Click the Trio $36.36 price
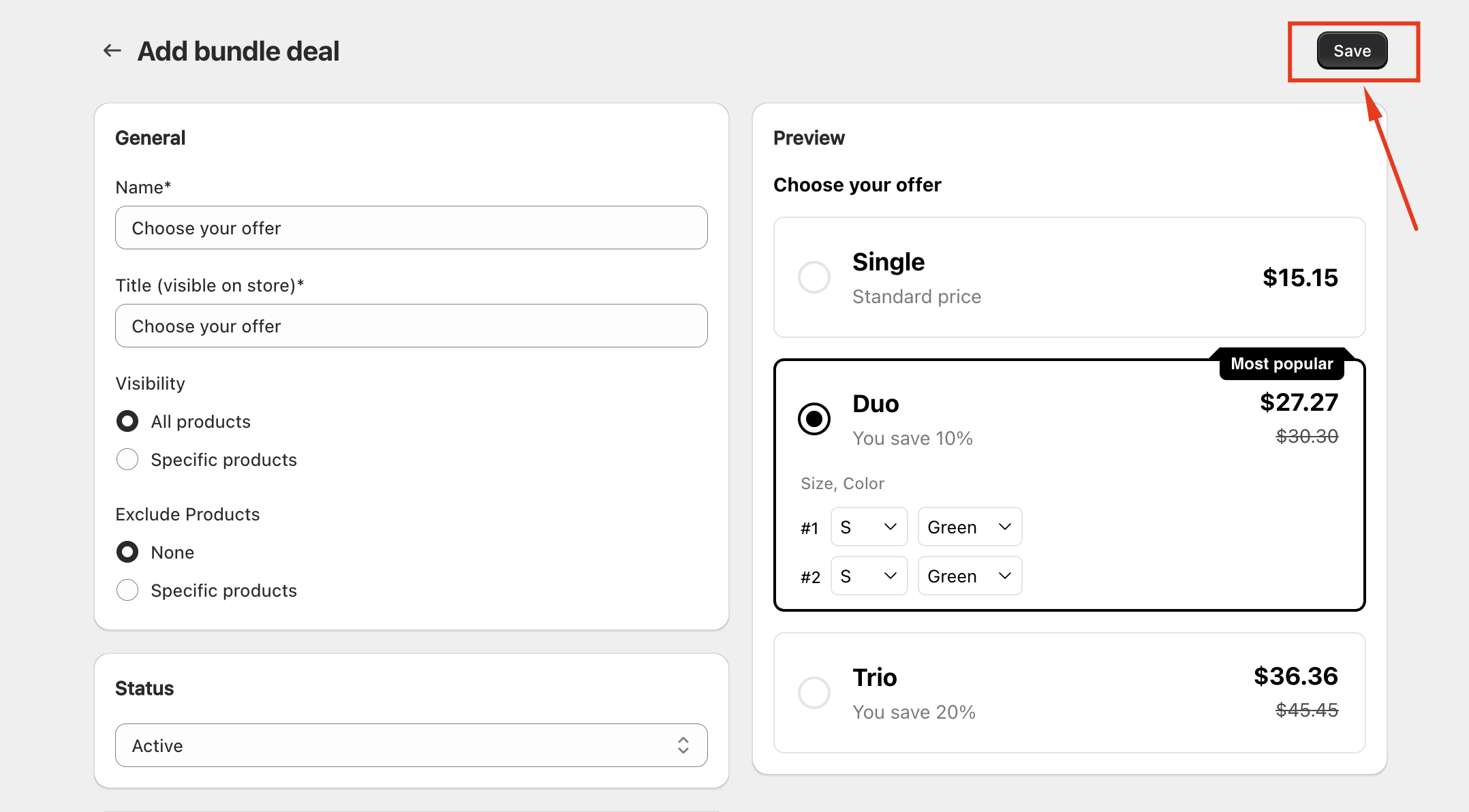Screen dimensions: 1469x812 pos(1295,676)
